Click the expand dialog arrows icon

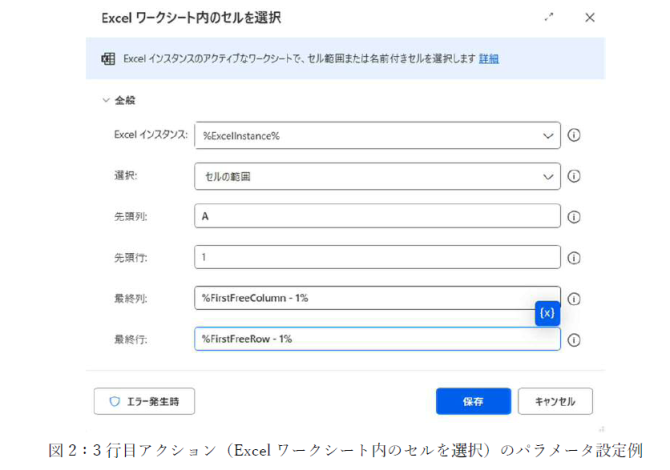coord(549,17)
